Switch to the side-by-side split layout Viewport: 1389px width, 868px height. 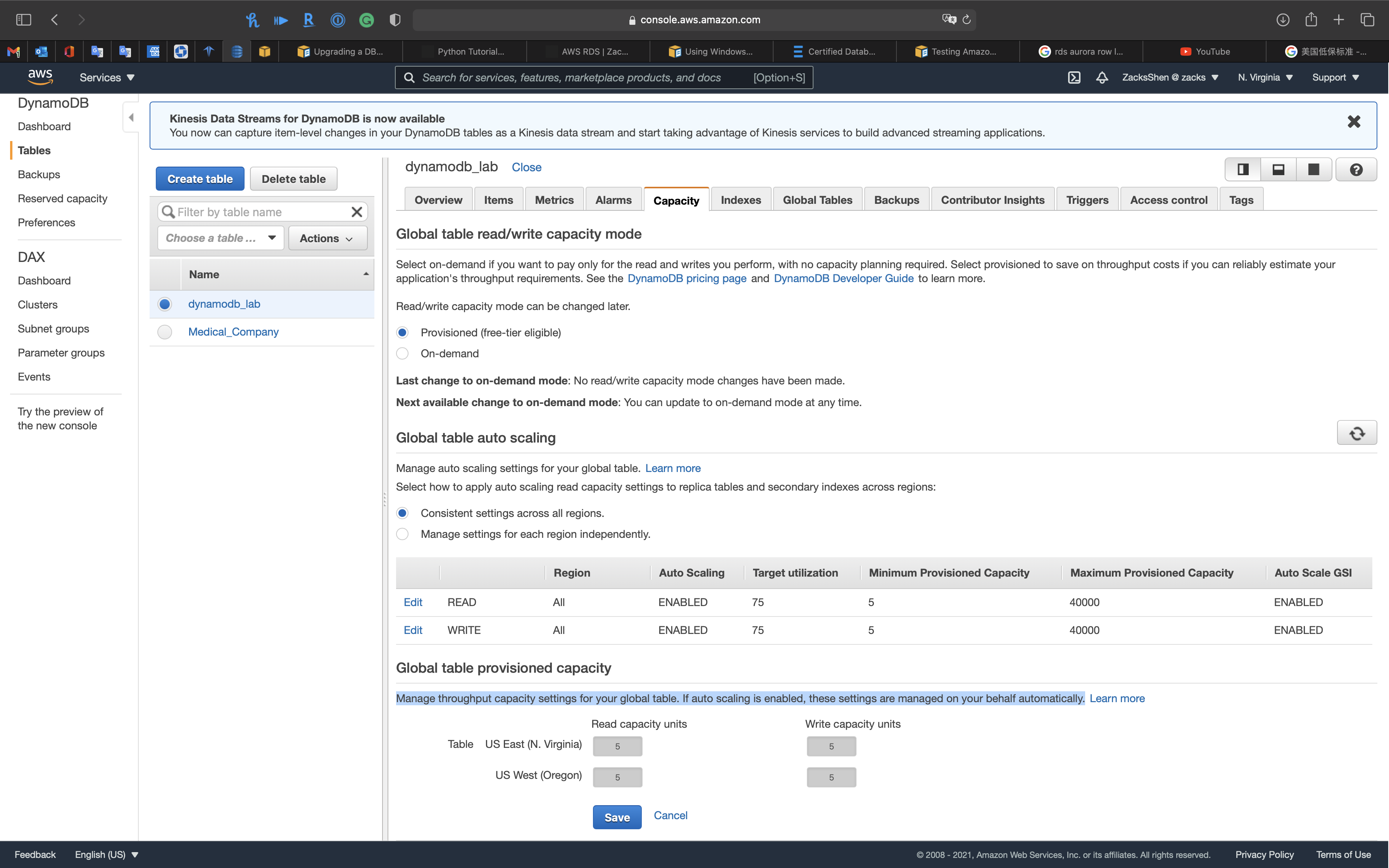coord(1243,170)
